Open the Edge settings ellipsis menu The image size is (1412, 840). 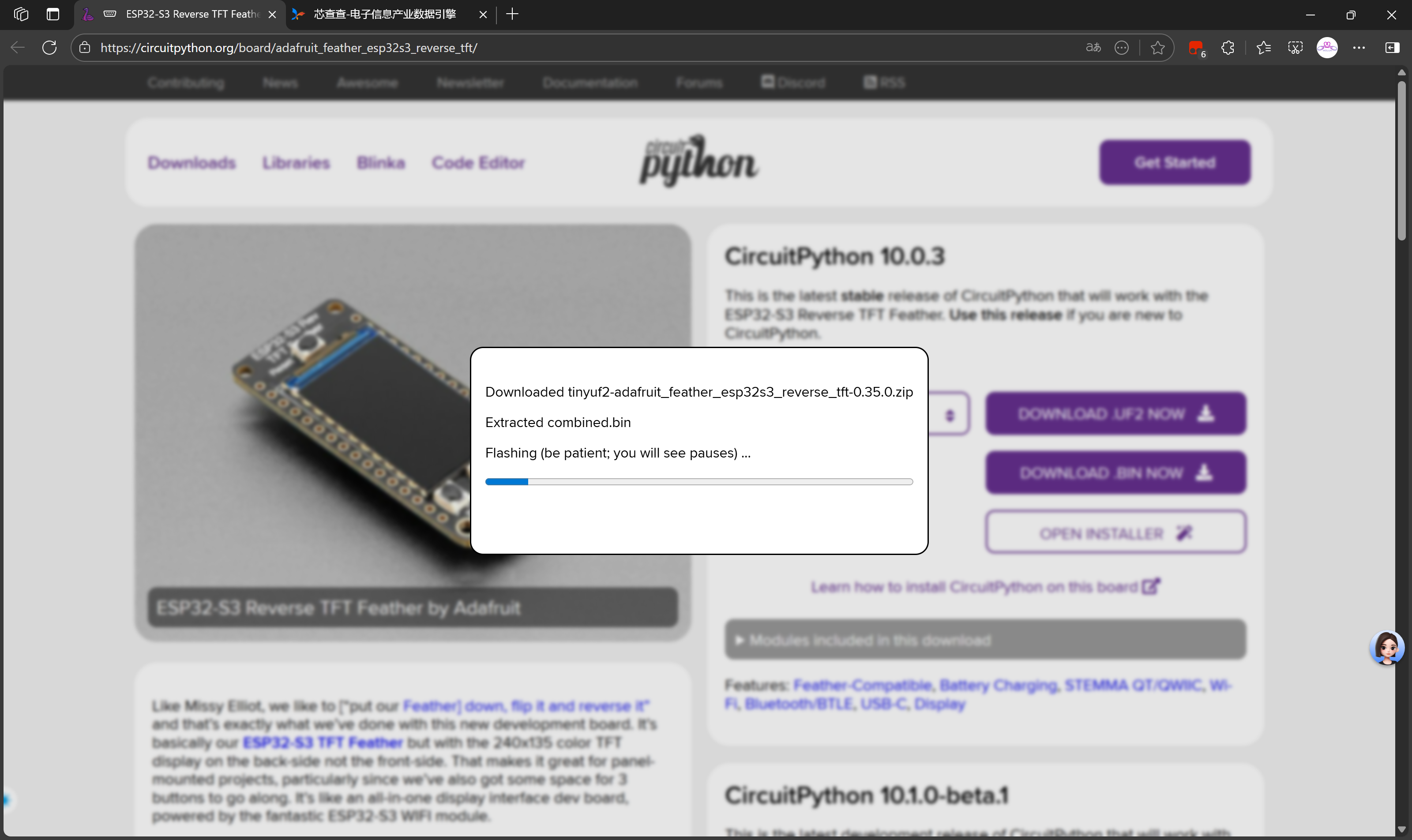tap(1359, 48)
